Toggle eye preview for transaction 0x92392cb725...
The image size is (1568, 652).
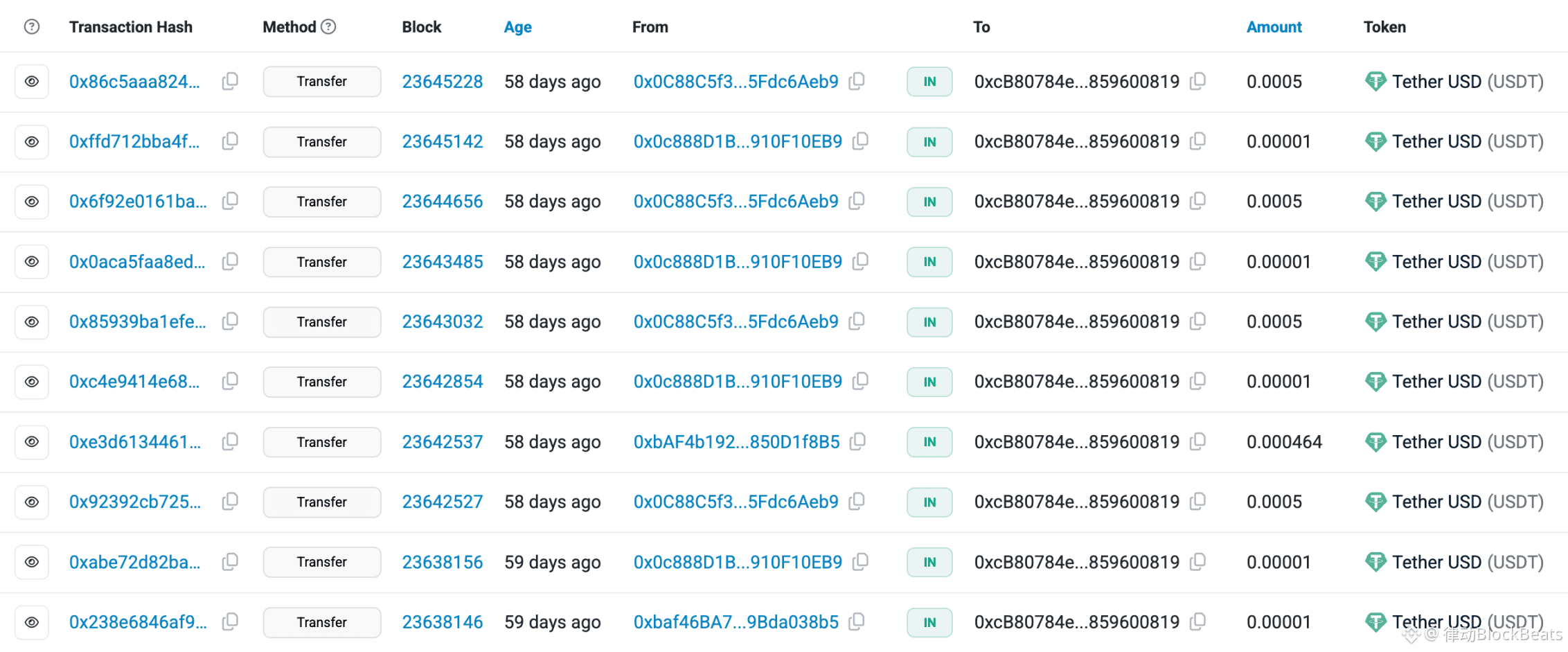point(32,502)
